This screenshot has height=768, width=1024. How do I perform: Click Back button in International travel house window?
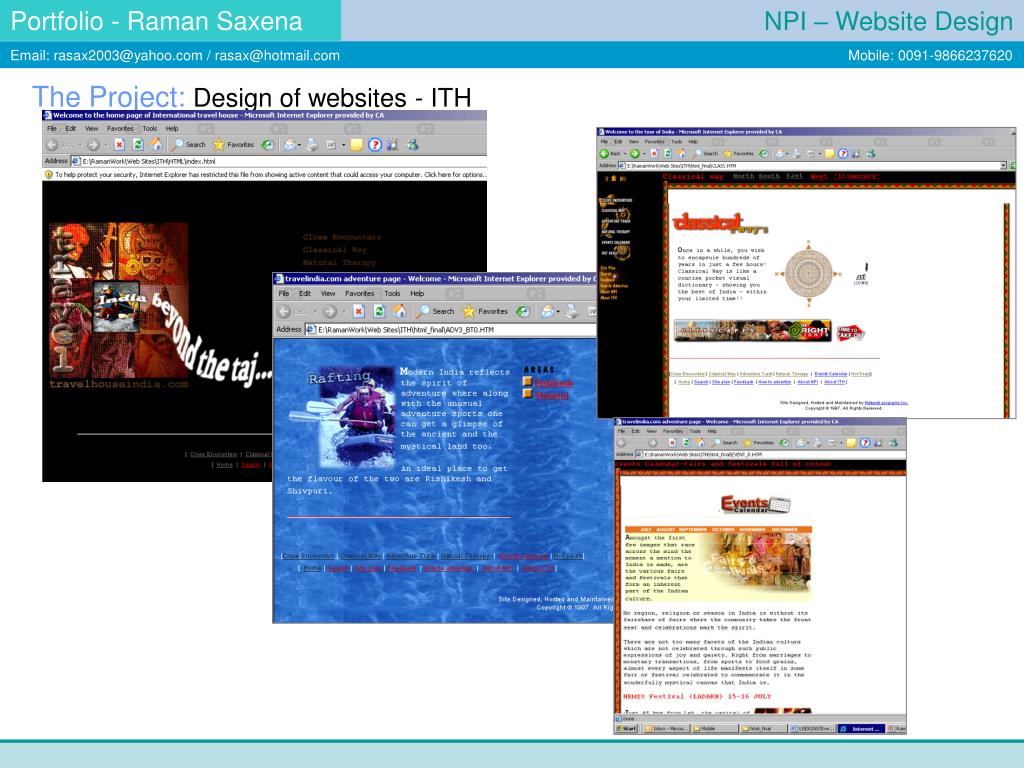[x=59, y=144]
